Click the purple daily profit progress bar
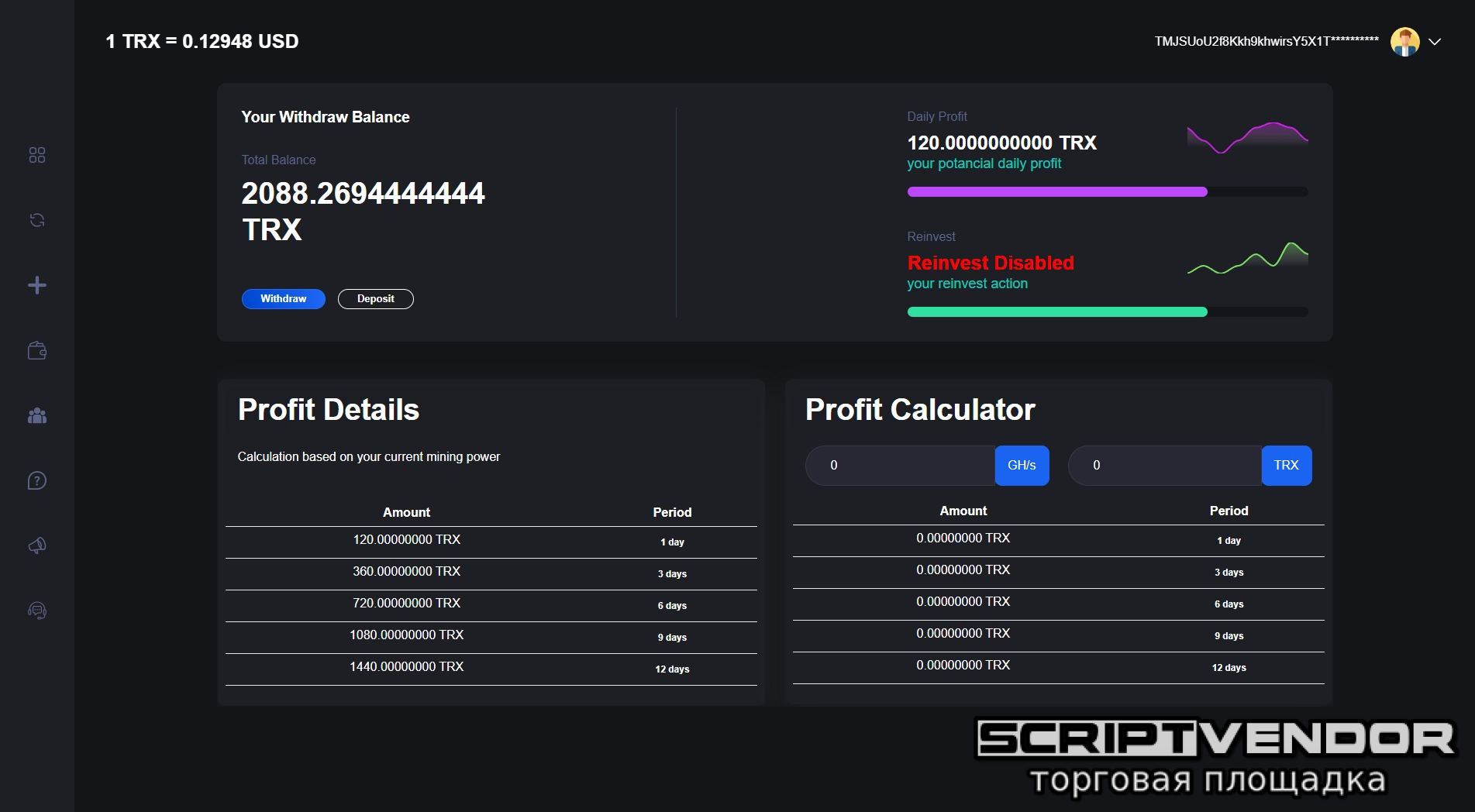The height and width of the screenshot is (812, 1475). coord(1108,191)
